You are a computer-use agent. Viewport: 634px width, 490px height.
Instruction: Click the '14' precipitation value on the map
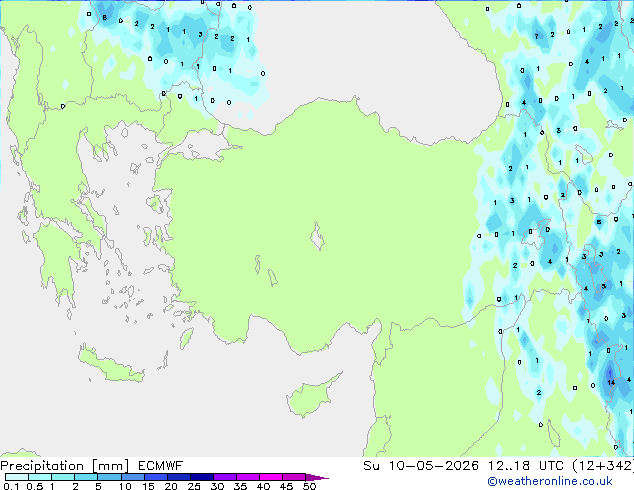[611, 382]
